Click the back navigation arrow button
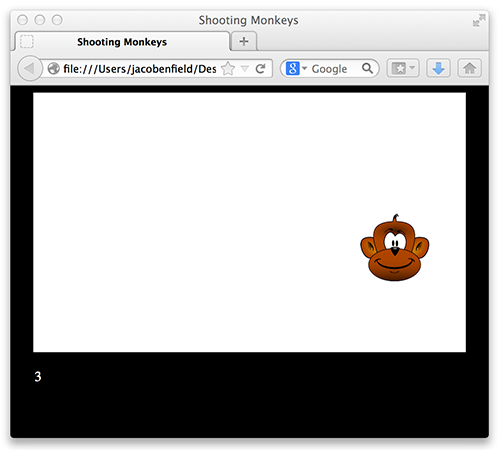 point(30,69)
